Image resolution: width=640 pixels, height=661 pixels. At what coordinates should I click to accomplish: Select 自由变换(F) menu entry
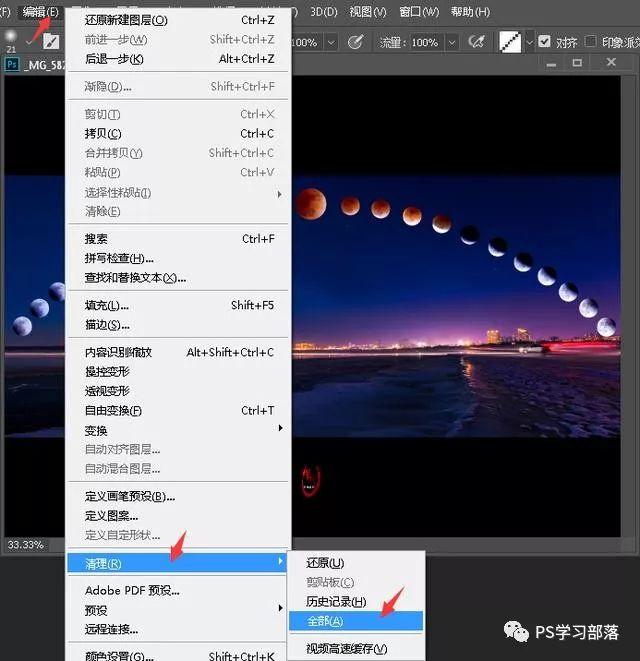[179, 410]
